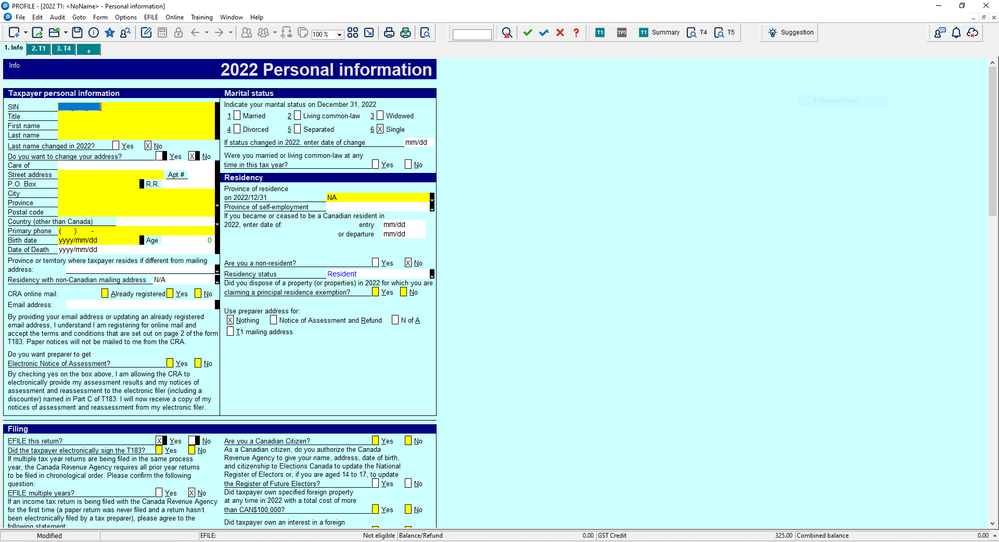The height and width of the screenshot is (542, 999).
Task: Toggle the Single marital status box
Action: 380,129
